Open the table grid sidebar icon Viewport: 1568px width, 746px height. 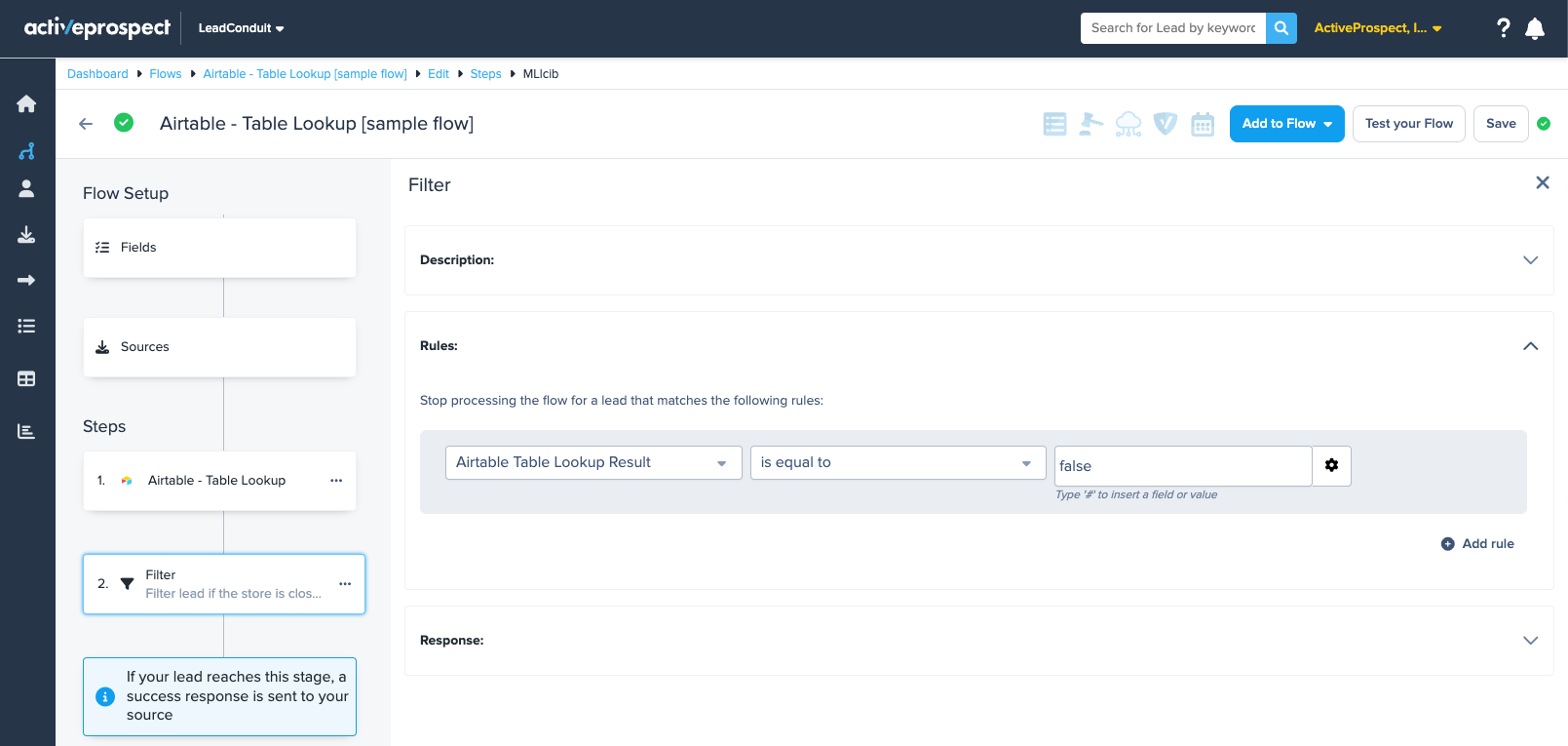coord(26,378)
